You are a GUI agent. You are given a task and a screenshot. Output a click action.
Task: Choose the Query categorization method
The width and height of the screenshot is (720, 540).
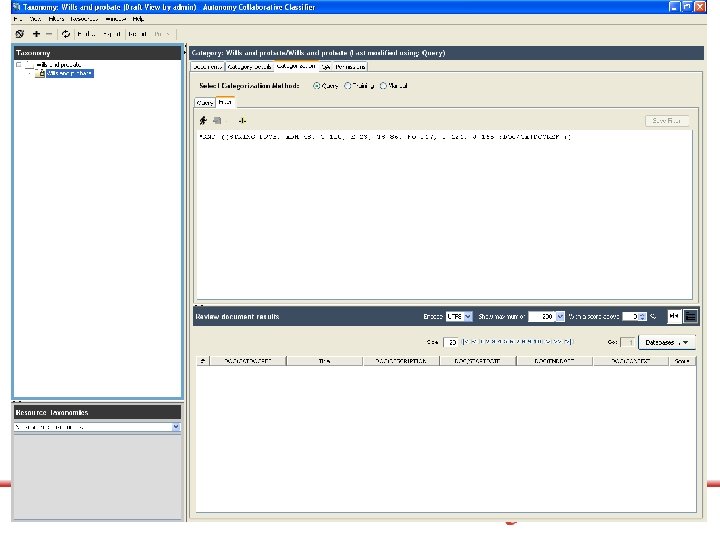click(x=316, y=86)
